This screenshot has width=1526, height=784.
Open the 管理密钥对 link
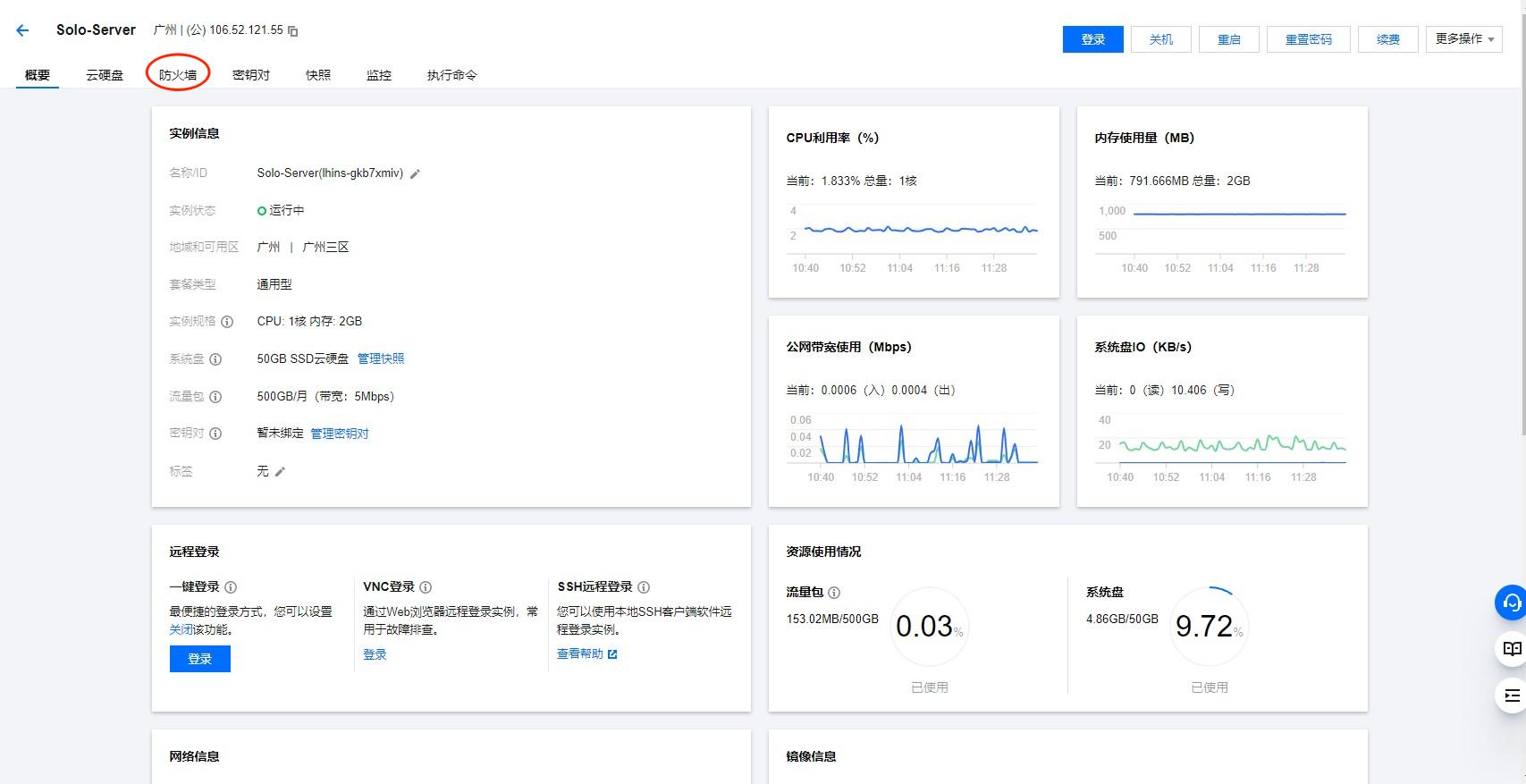click(x=340, y=434)
